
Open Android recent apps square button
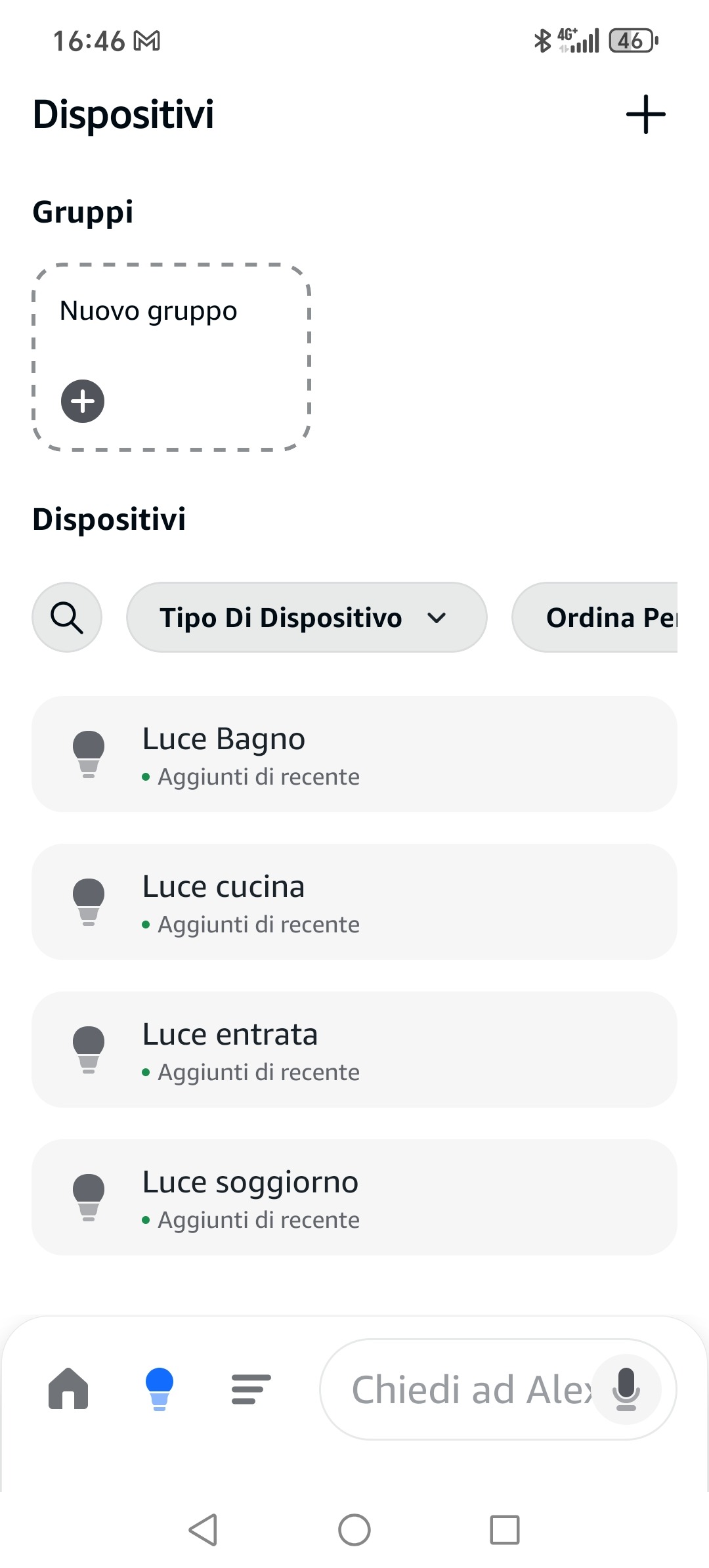(505, 1530)
